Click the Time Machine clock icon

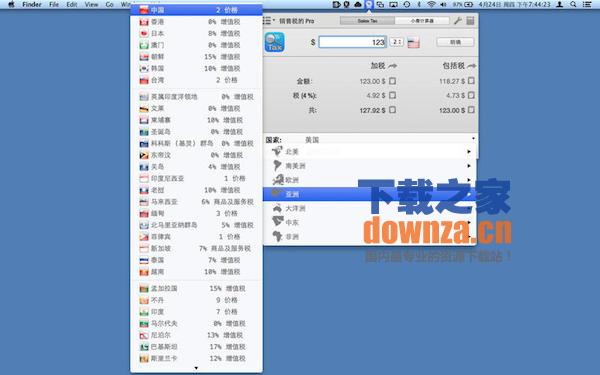coord(407,5)
